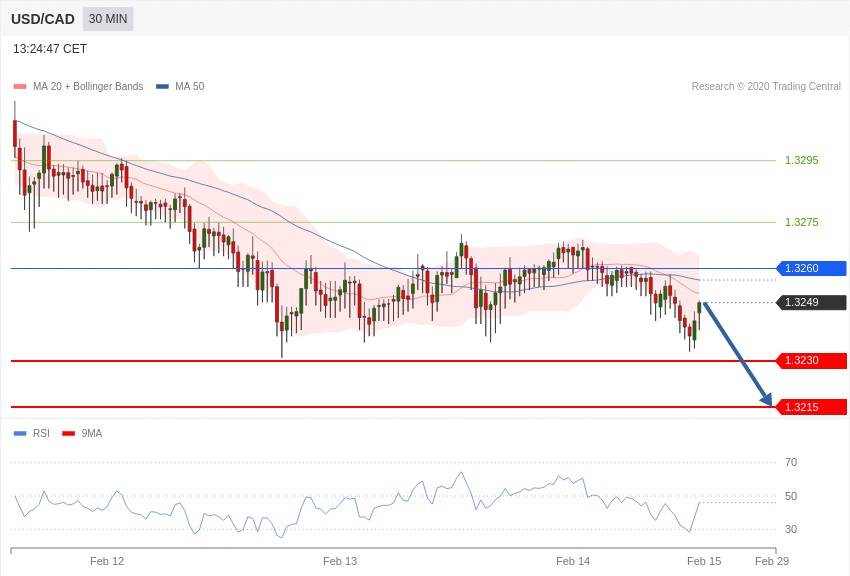Click the green 1.3275 resistance label
This screenshot has width=850, height=576.
point(801,222)
